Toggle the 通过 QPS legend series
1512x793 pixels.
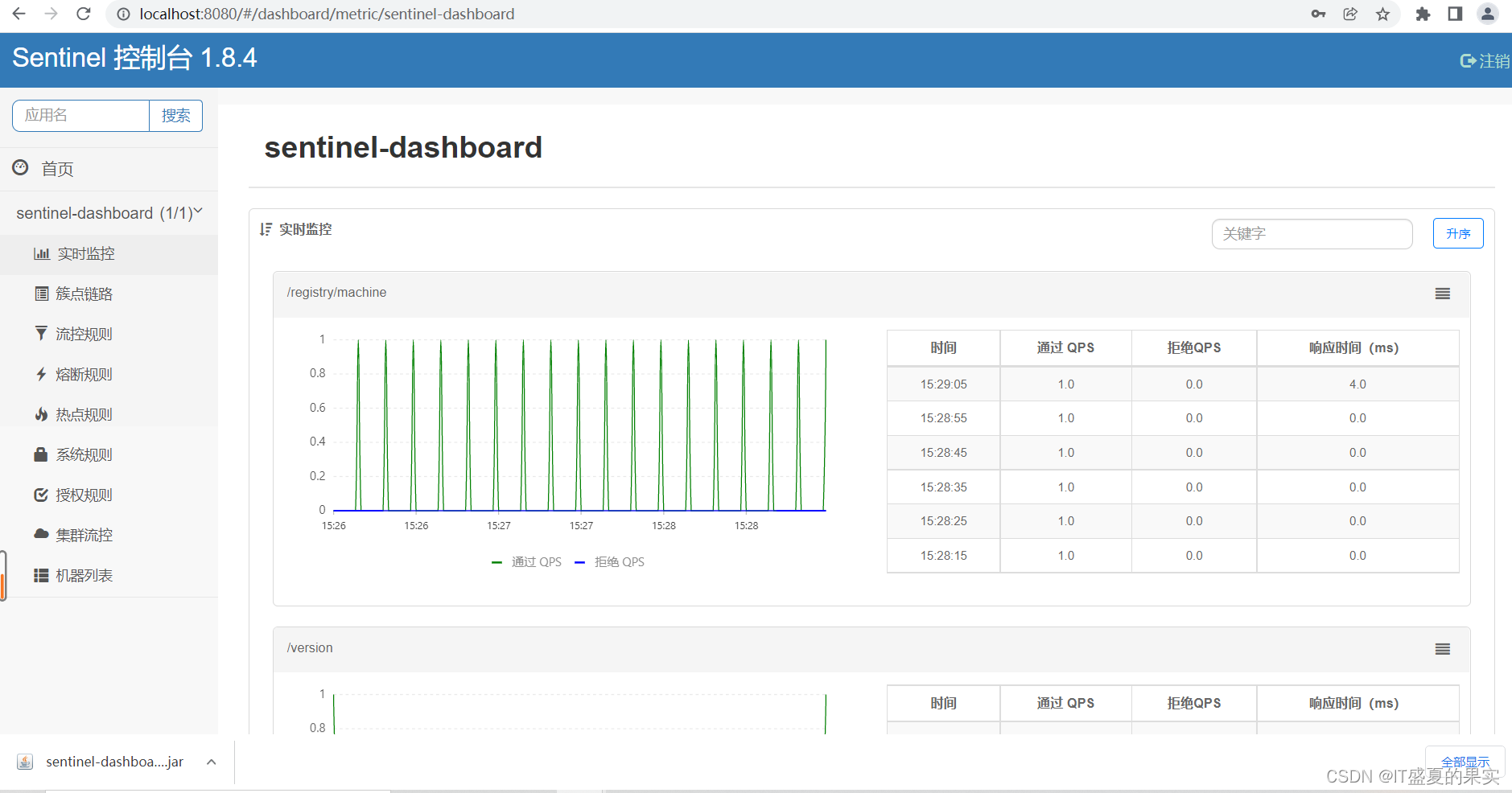click(527, 561)
